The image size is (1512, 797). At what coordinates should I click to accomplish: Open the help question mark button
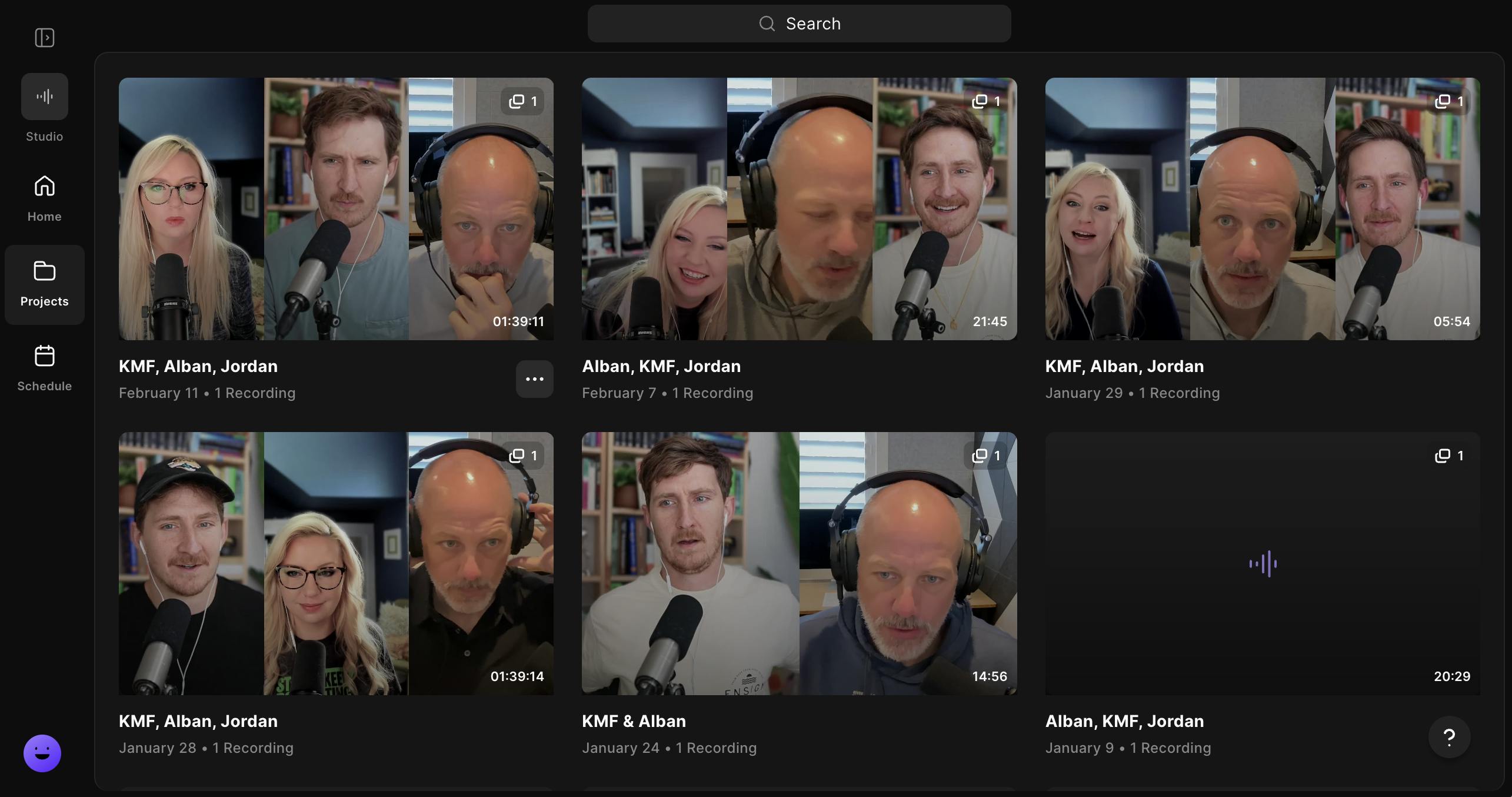pos(1449,736)
